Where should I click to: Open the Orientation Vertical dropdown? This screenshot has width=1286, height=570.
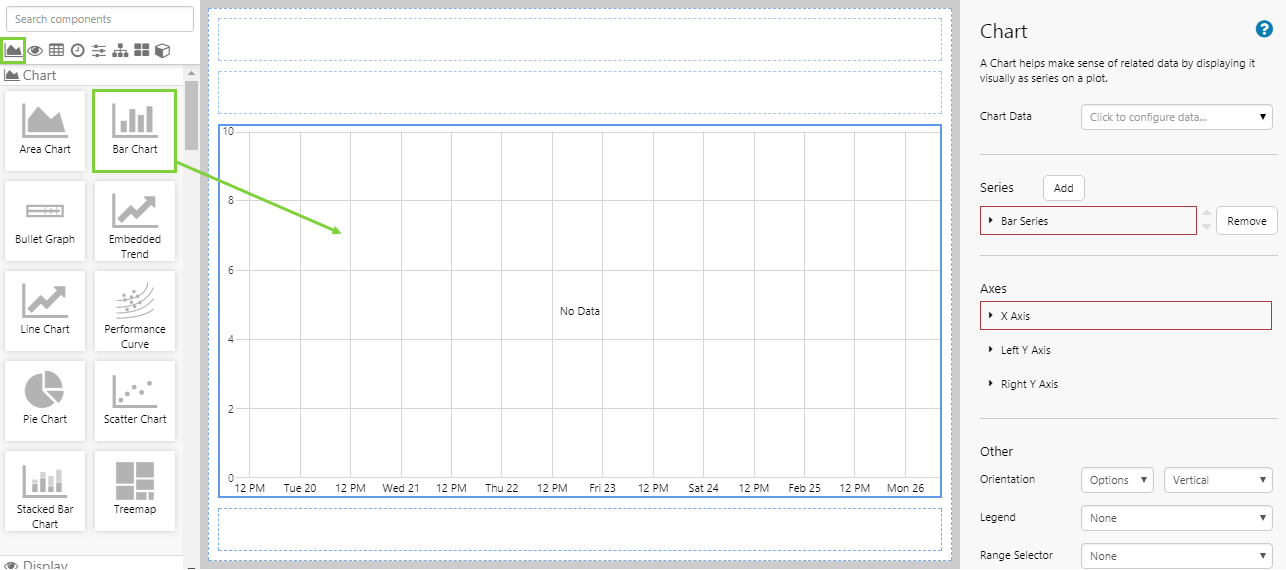(x=1217, y=480)
